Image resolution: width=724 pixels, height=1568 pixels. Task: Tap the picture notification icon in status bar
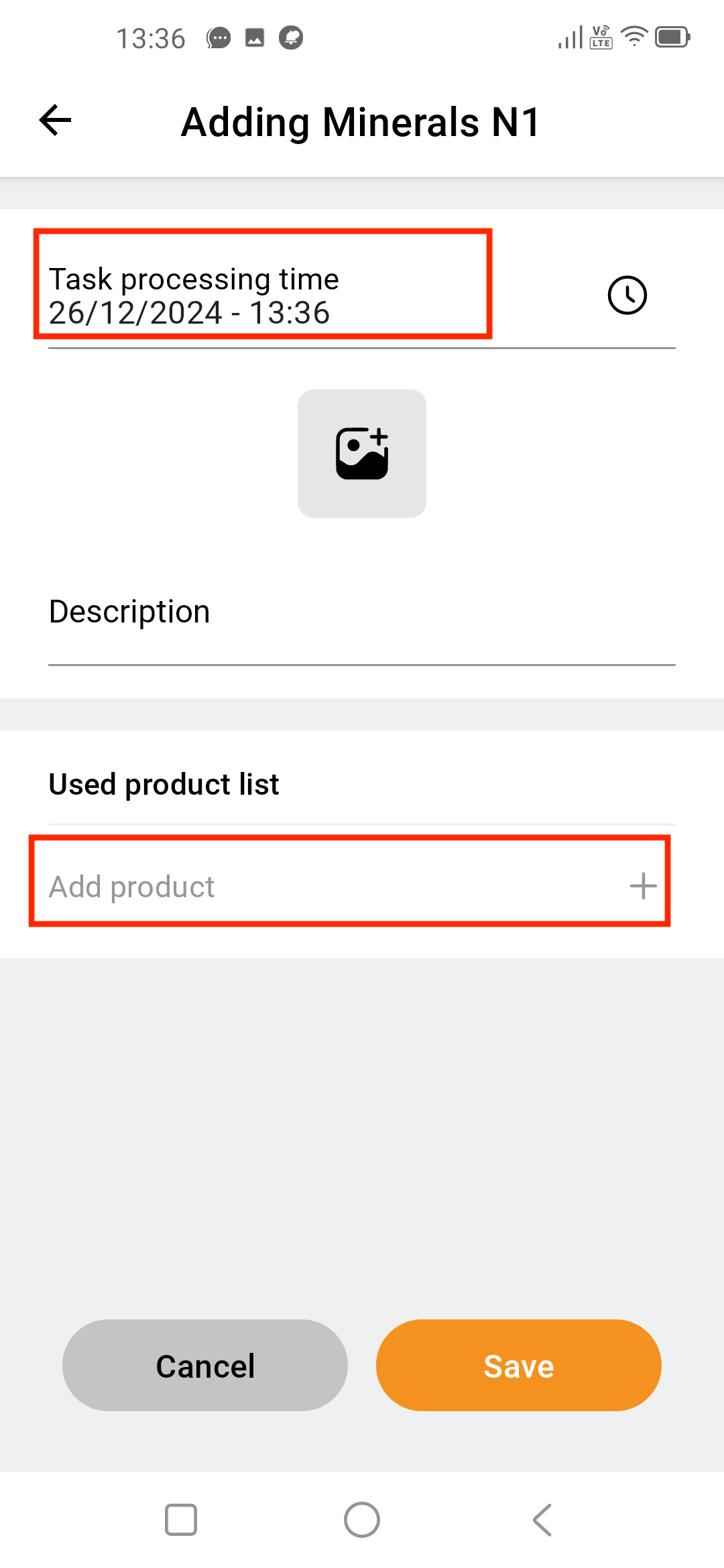[255, 38]
